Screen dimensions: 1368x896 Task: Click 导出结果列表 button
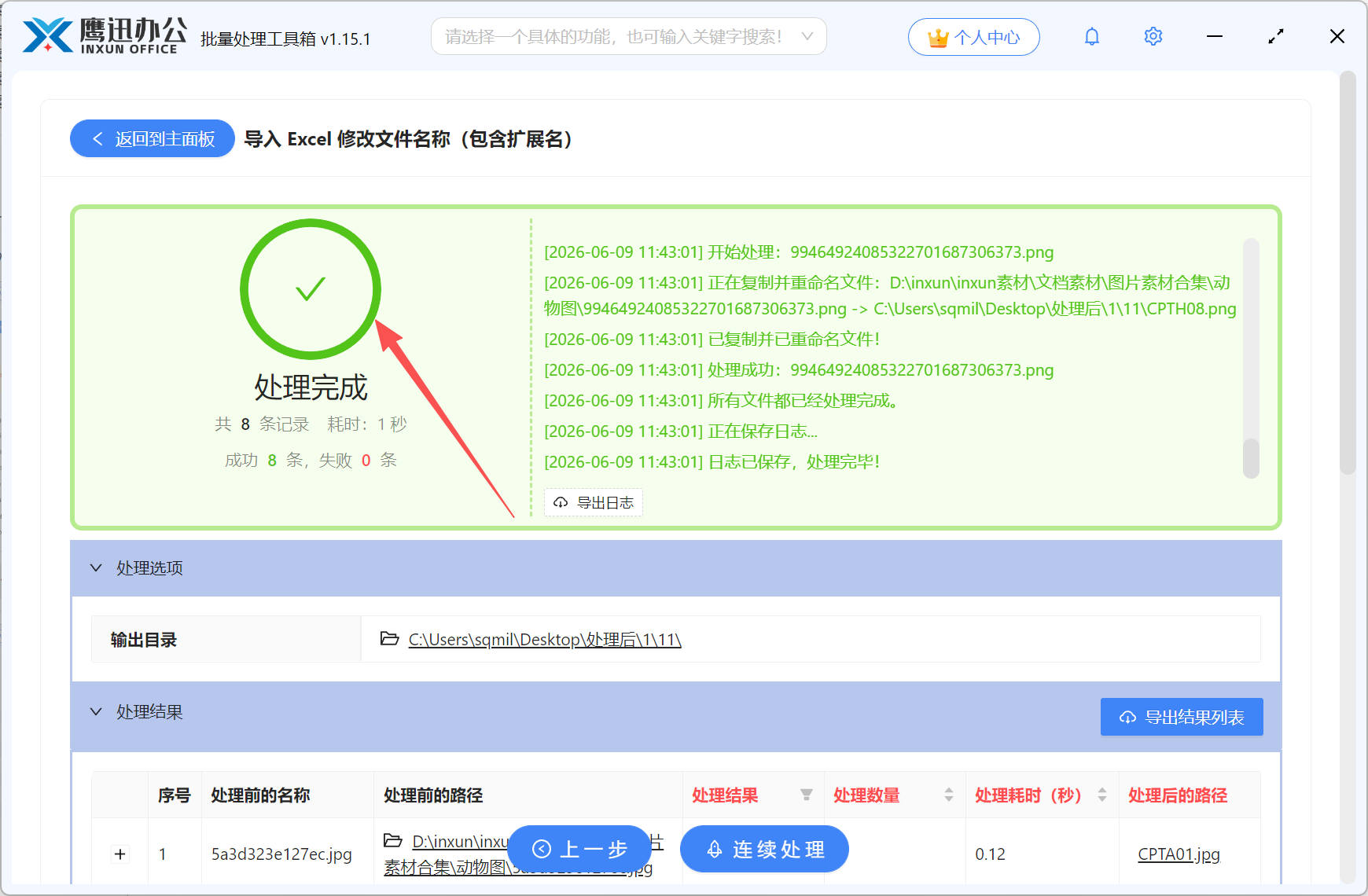tap(1182, 717)
